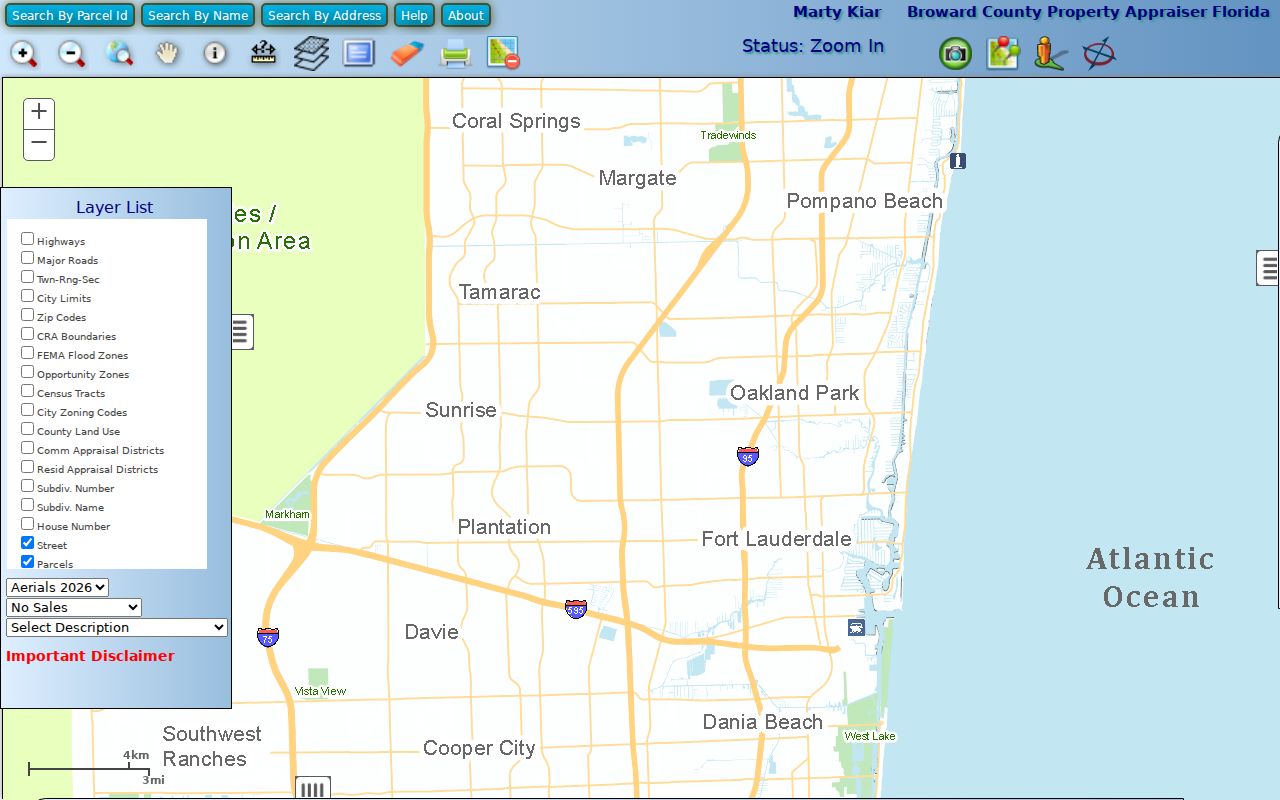Uncheck the Street layer
The width and height of the screenshot is (1280, 800).
pos(28,543)
